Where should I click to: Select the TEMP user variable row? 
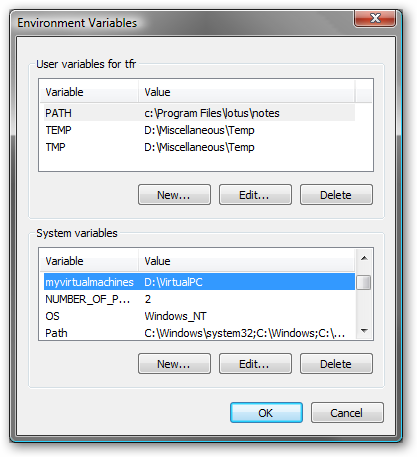click(199, 130)
